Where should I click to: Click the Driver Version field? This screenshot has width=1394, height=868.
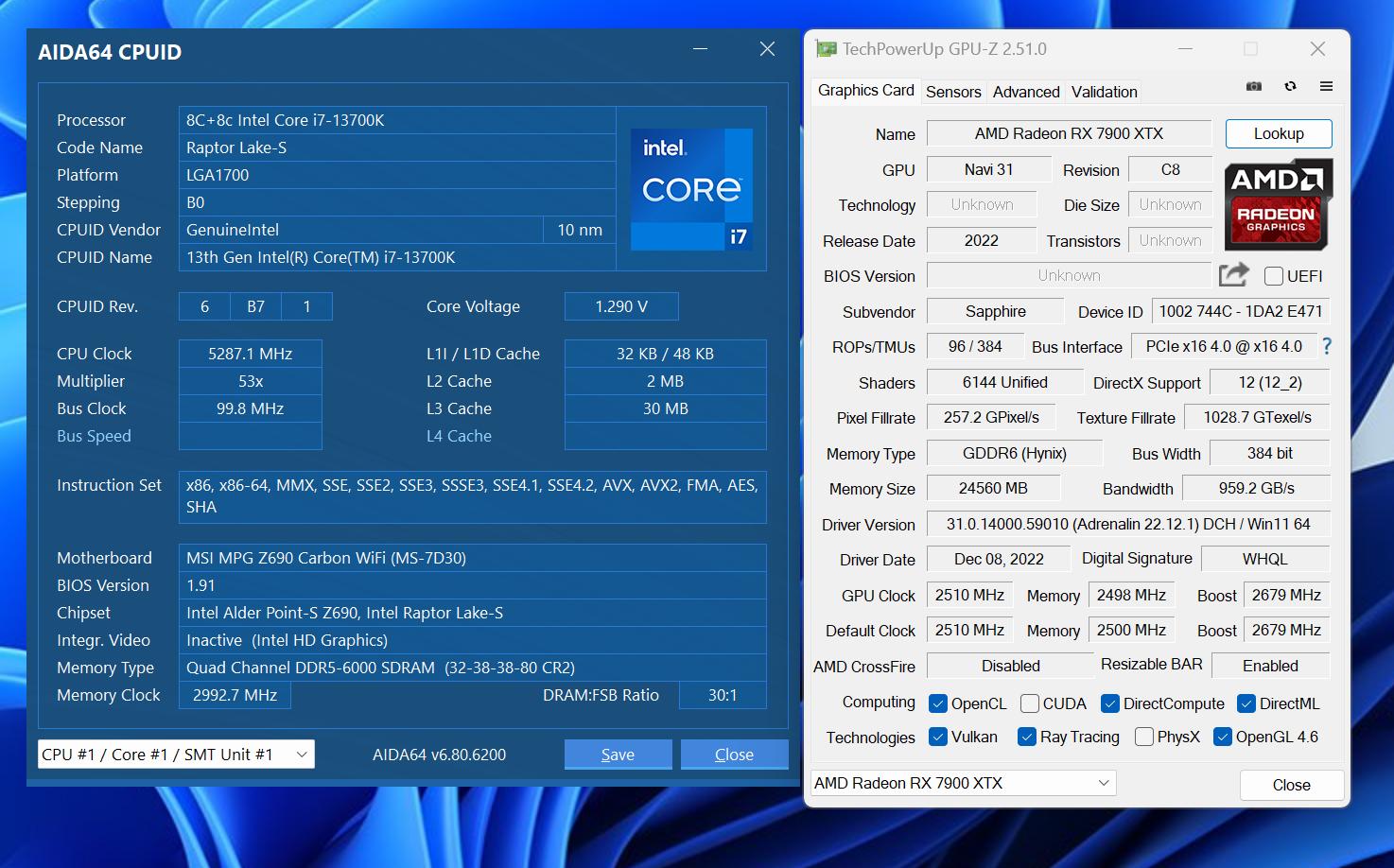point(1128,524)
